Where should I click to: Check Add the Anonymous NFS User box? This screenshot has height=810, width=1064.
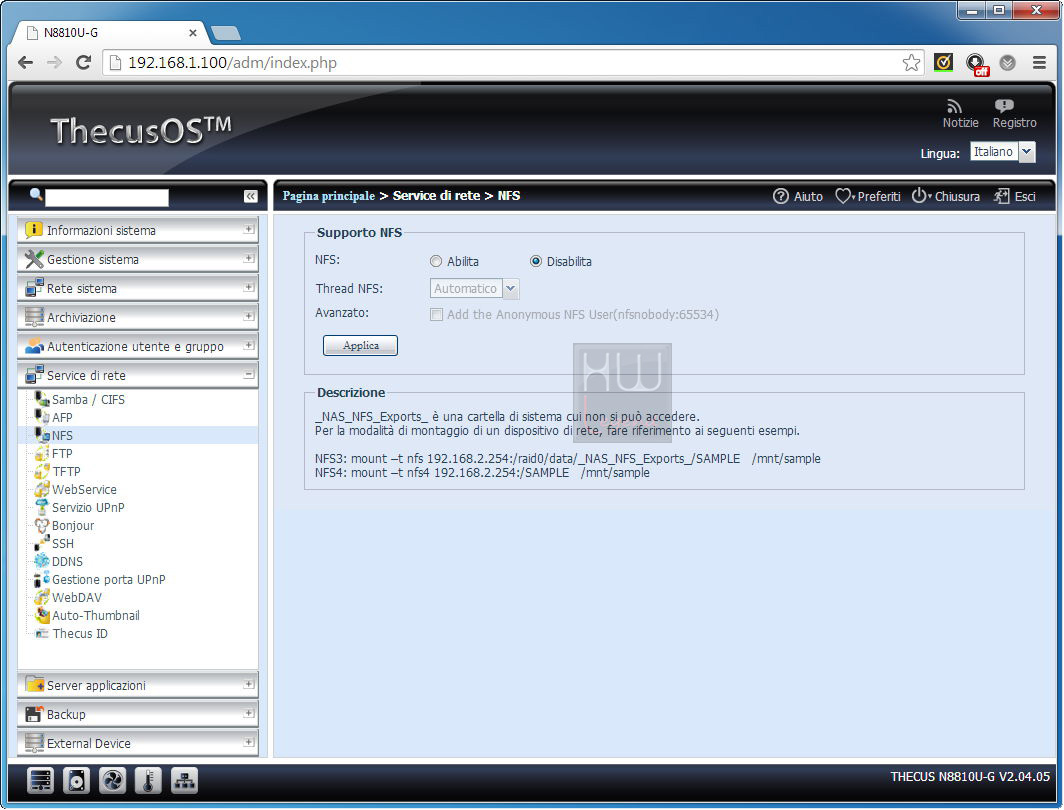click(x=436, y=315)
